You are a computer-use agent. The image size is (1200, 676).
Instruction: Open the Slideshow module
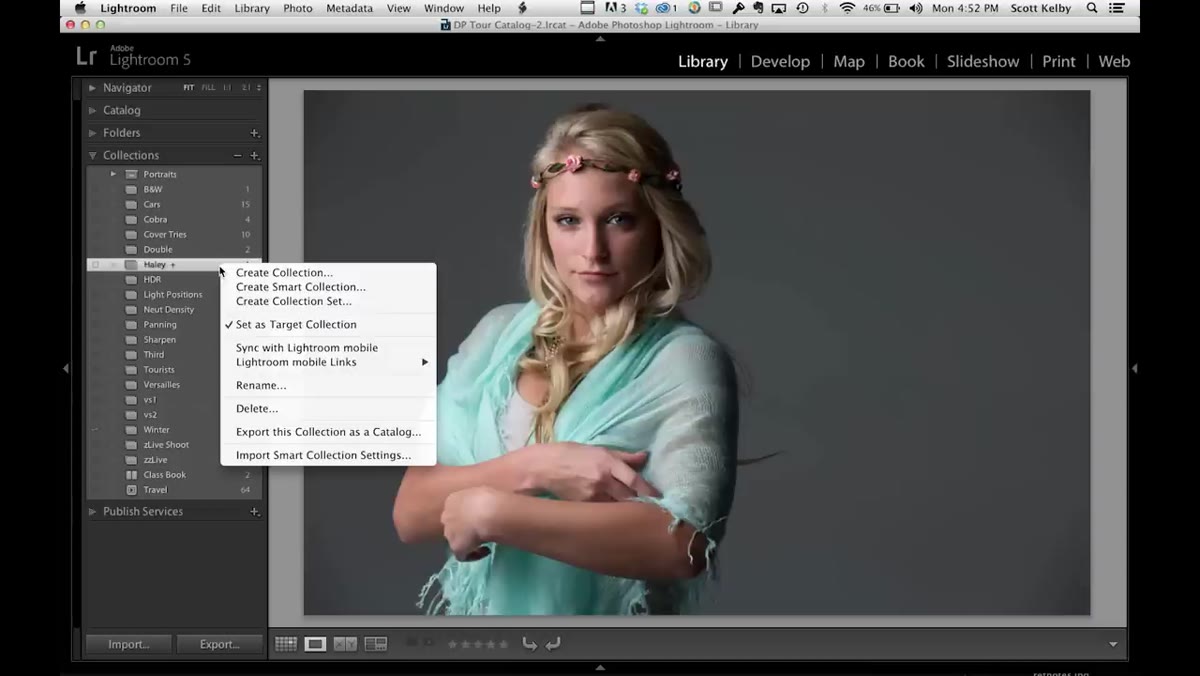[983, 61]
